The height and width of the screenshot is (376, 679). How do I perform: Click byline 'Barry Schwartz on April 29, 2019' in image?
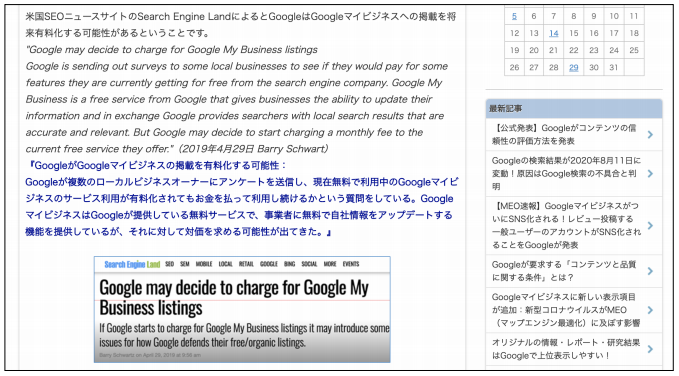(x=150, y=355)
